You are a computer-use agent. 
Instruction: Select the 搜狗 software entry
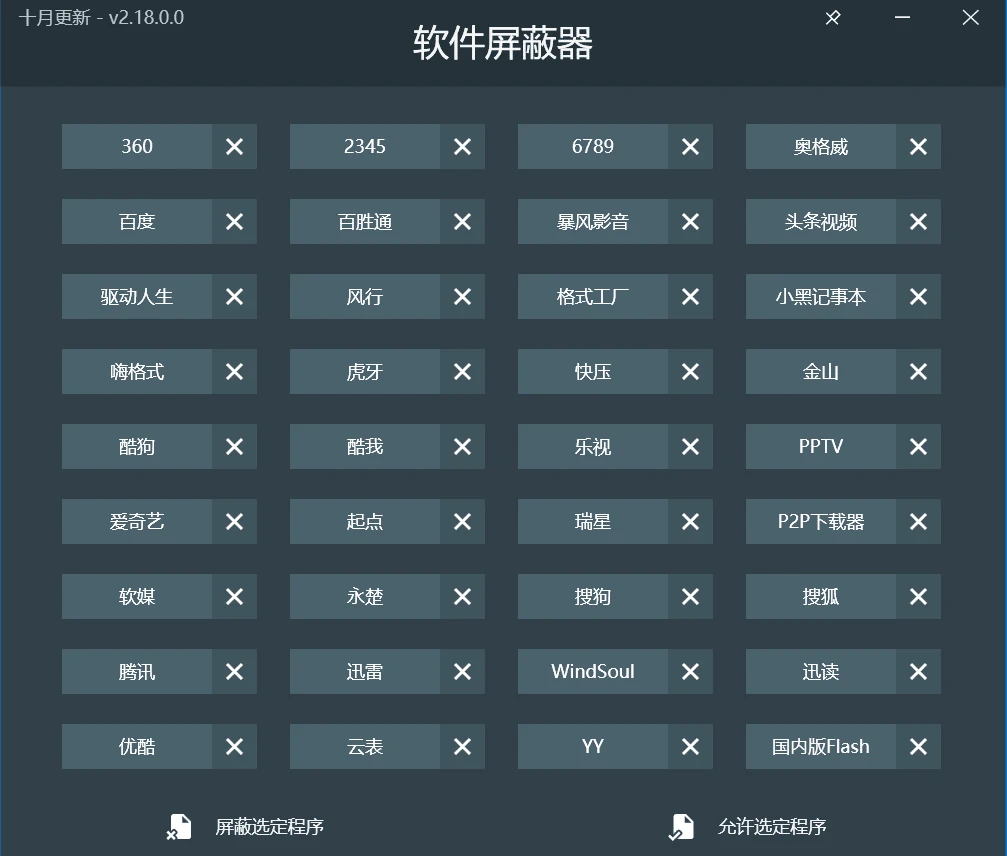(x=593, y=597)
